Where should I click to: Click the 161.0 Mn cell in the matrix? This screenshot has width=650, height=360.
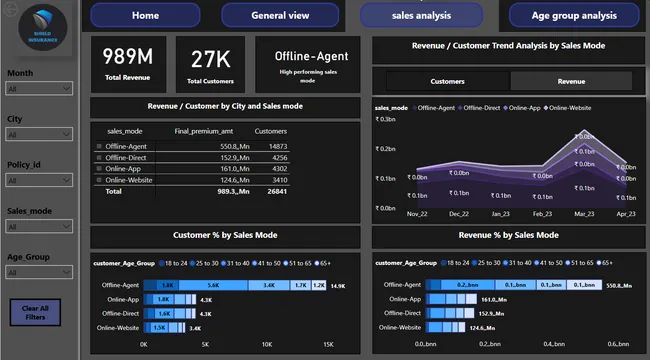point(235,169)
